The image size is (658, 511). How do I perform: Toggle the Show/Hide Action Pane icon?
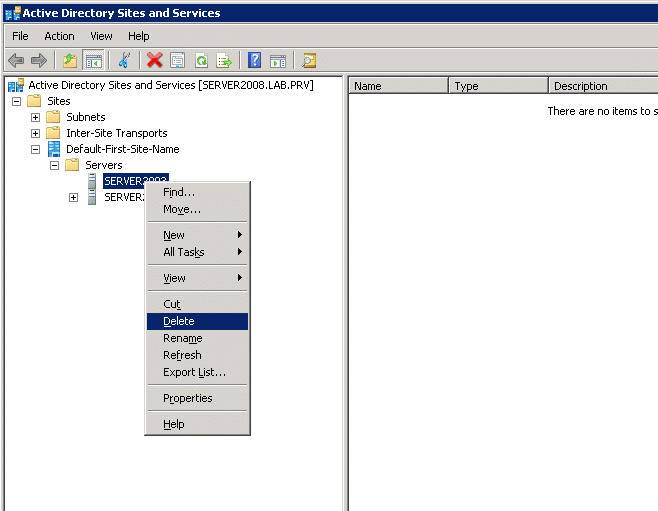point(278,61)
